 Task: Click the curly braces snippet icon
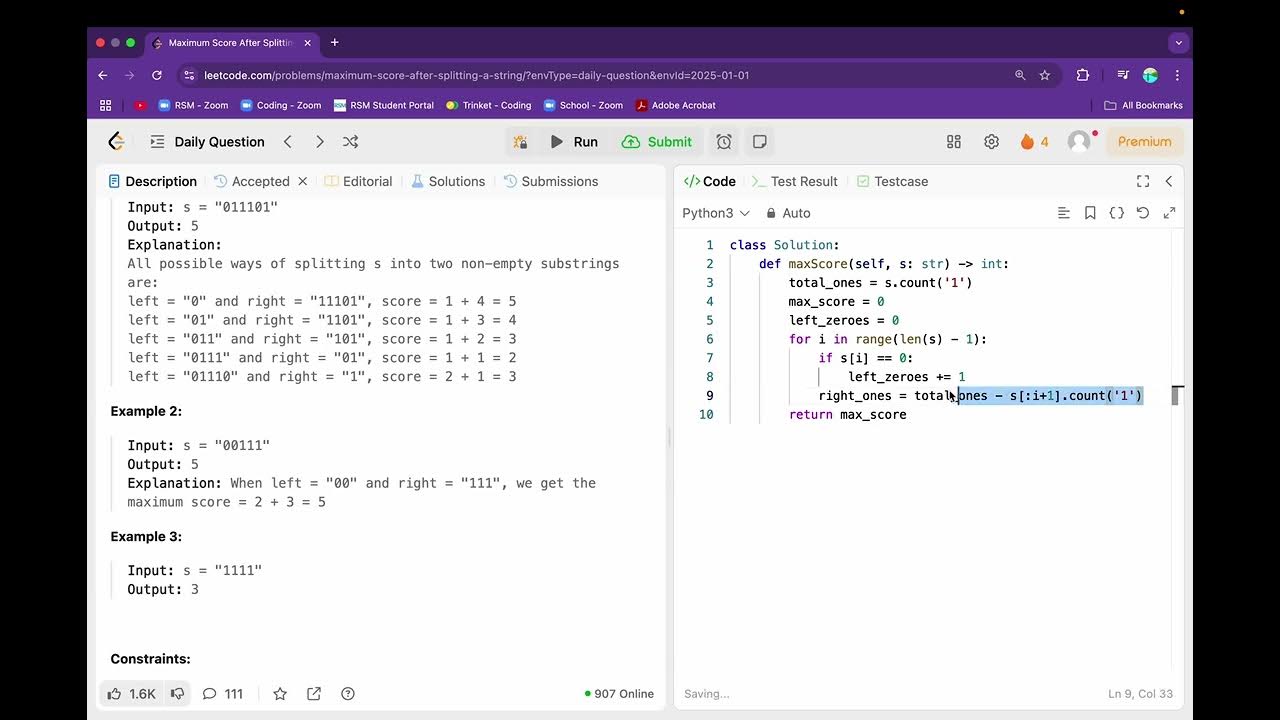point(1117,213)
